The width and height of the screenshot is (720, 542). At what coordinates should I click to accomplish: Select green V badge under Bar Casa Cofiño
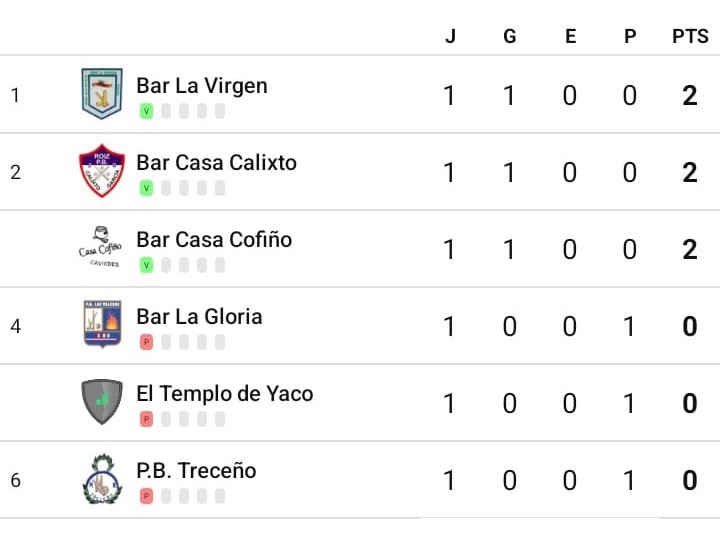tap(146, 265)
